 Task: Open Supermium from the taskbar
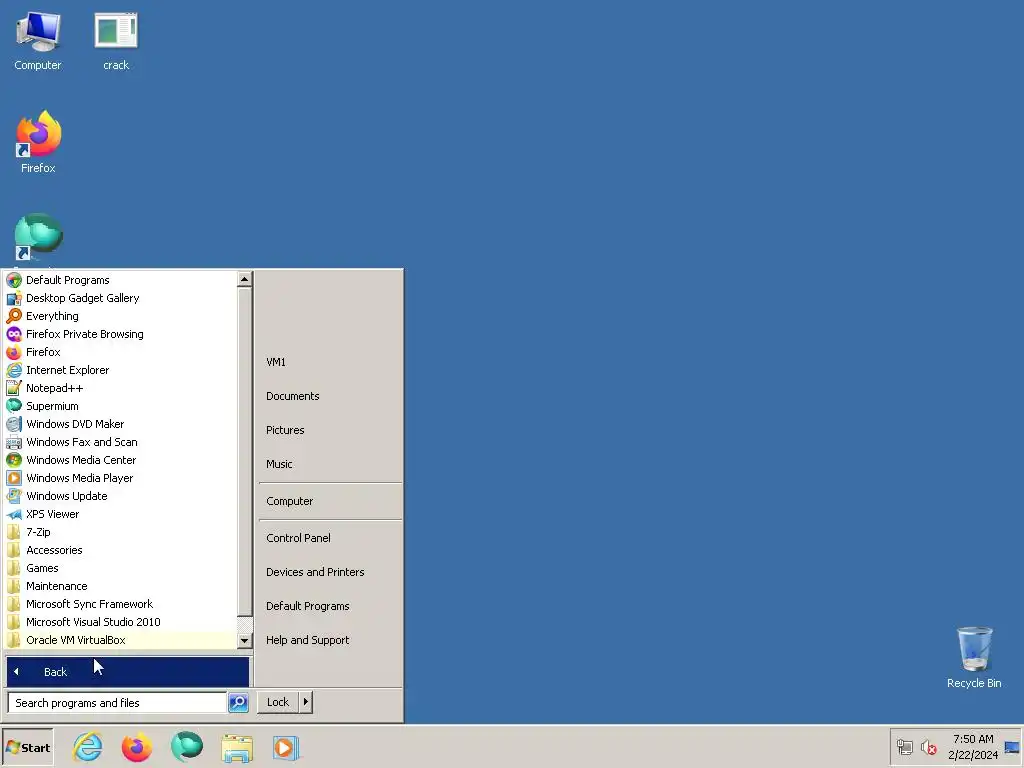tap(187, 747)
